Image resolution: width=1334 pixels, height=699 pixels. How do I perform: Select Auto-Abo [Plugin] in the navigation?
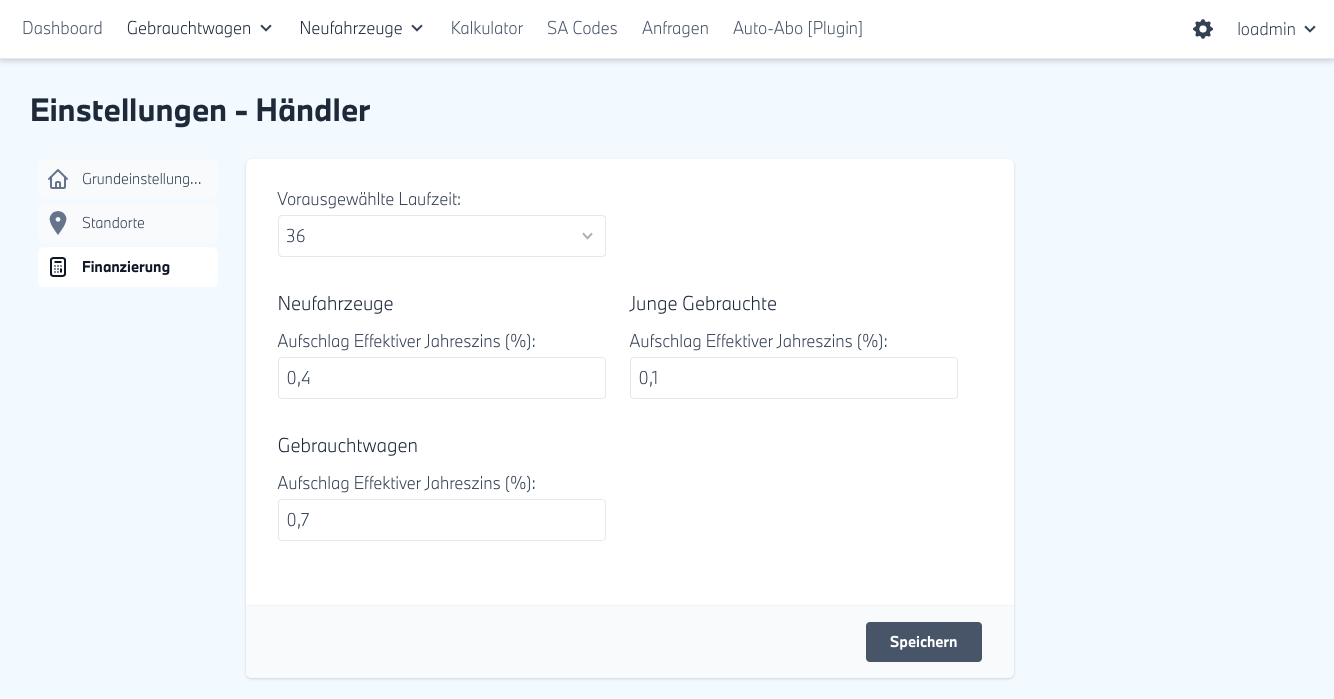point(797,28)
